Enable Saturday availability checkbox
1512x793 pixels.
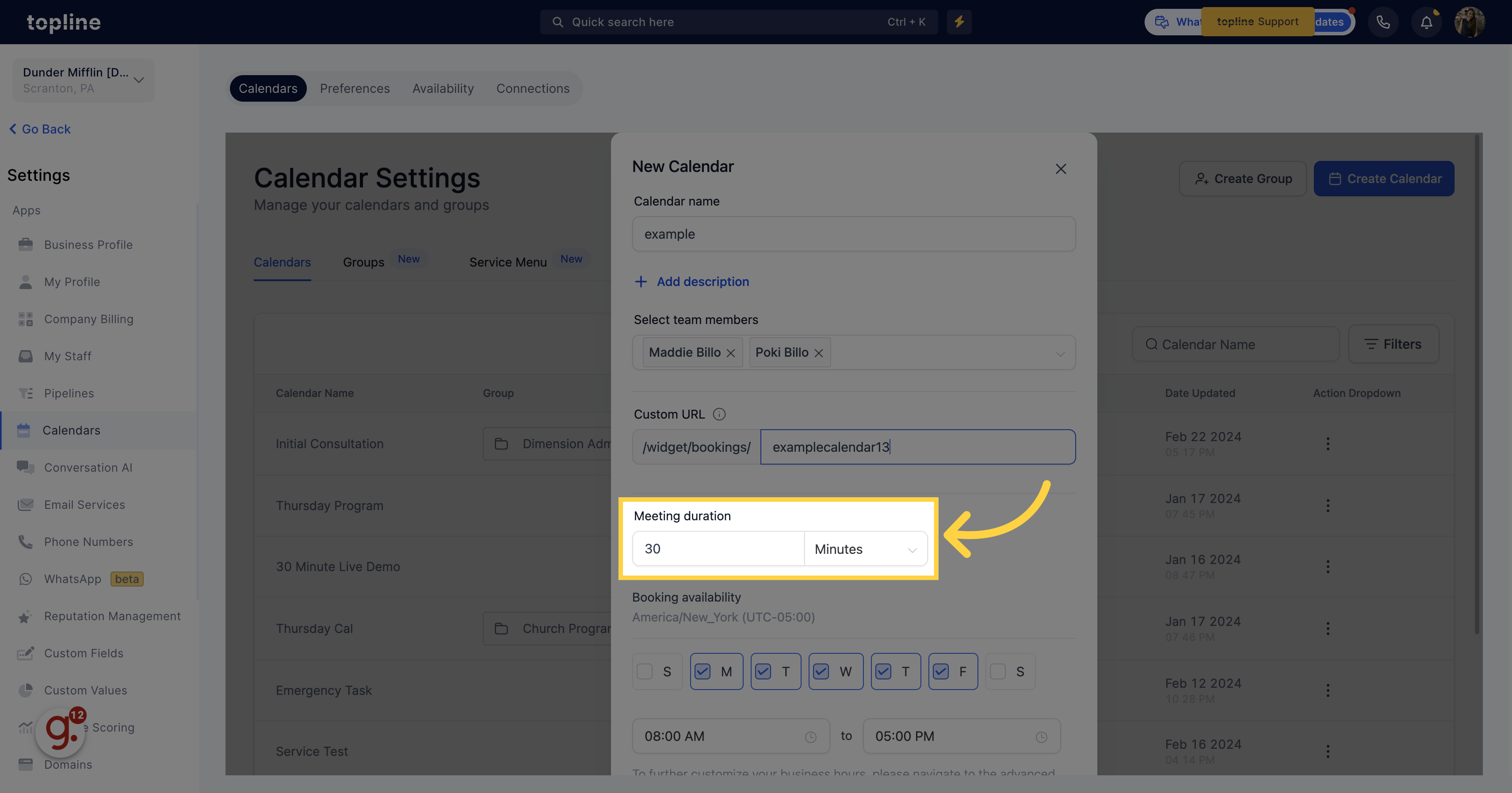pos(998,671)
